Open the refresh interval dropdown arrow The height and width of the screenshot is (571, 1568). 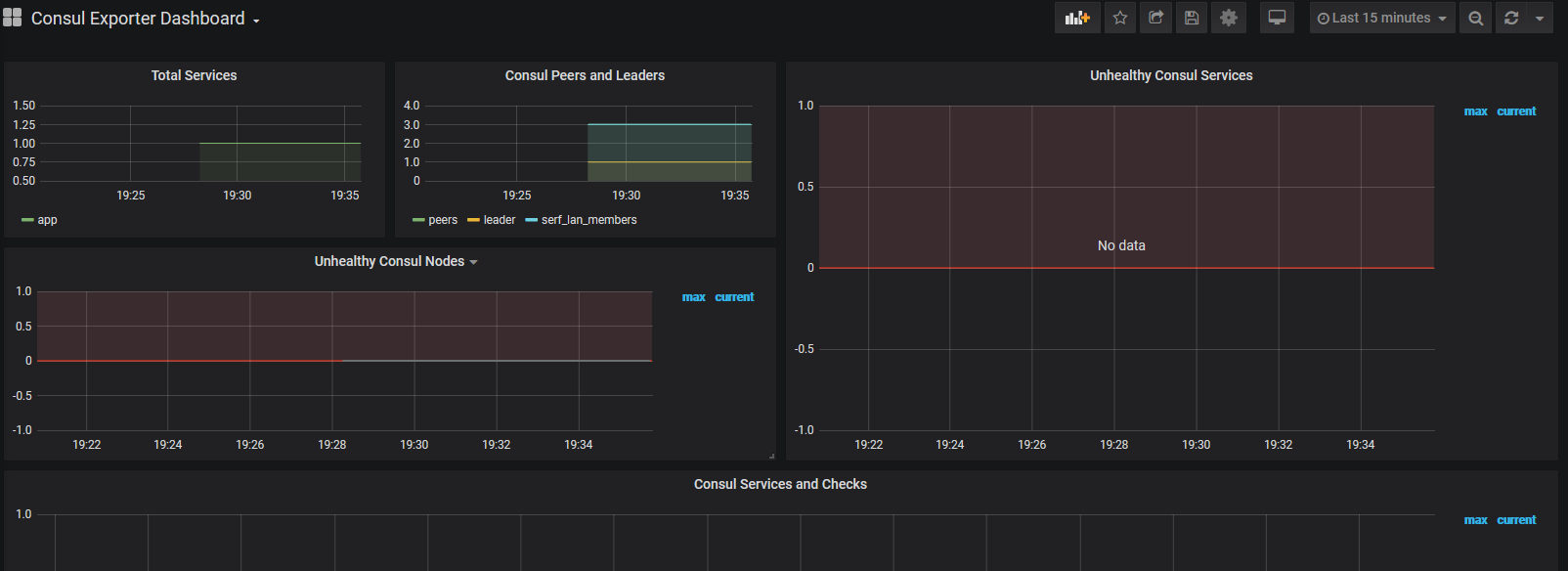[1540, 18]
